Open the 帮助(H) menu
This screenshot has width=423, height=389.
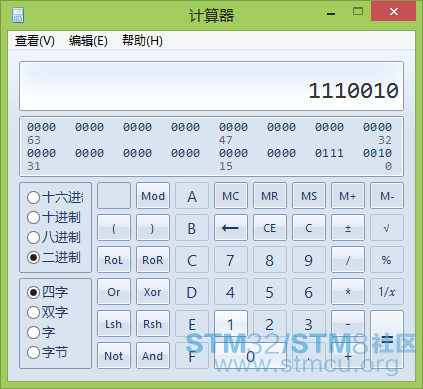tap(142, 41)
